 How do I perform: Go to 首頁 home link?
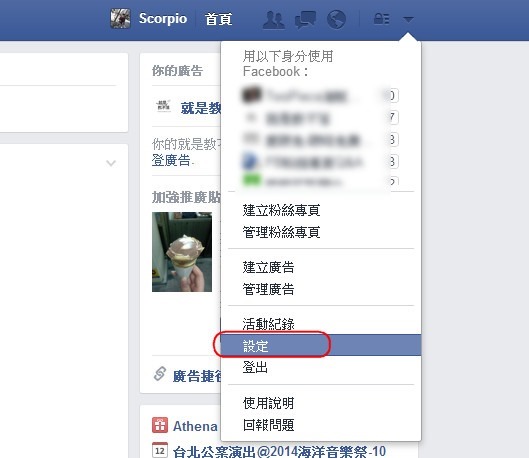(218, 19)
